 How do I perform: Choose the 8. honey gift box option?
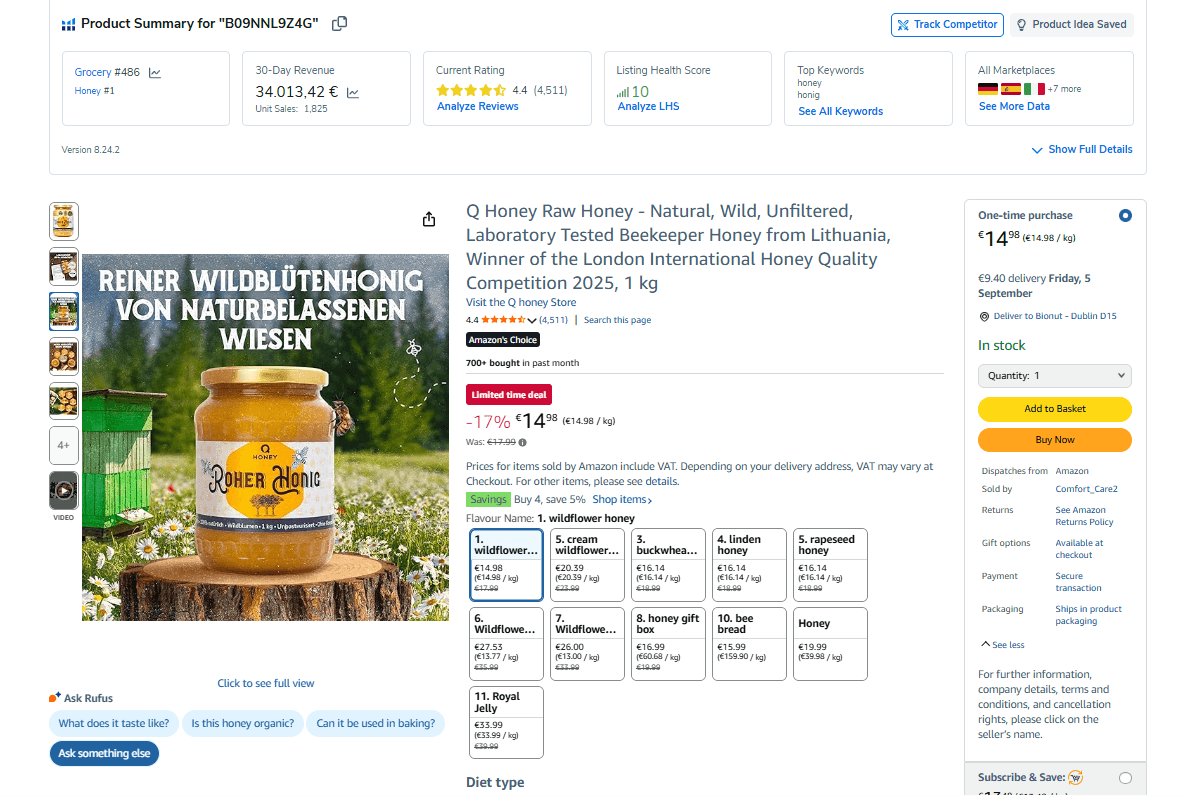pyautogui.click(x=668, y=644)
